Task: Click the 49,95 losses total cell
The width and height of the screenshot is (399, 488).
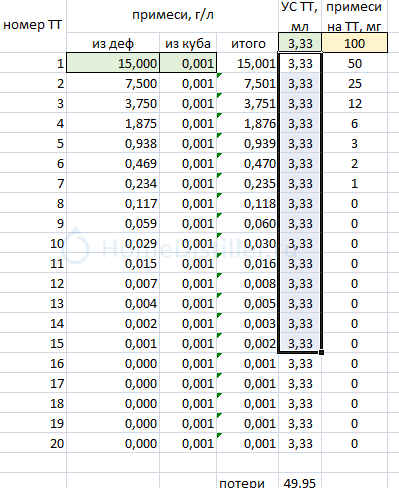Action: pos(300,481)
